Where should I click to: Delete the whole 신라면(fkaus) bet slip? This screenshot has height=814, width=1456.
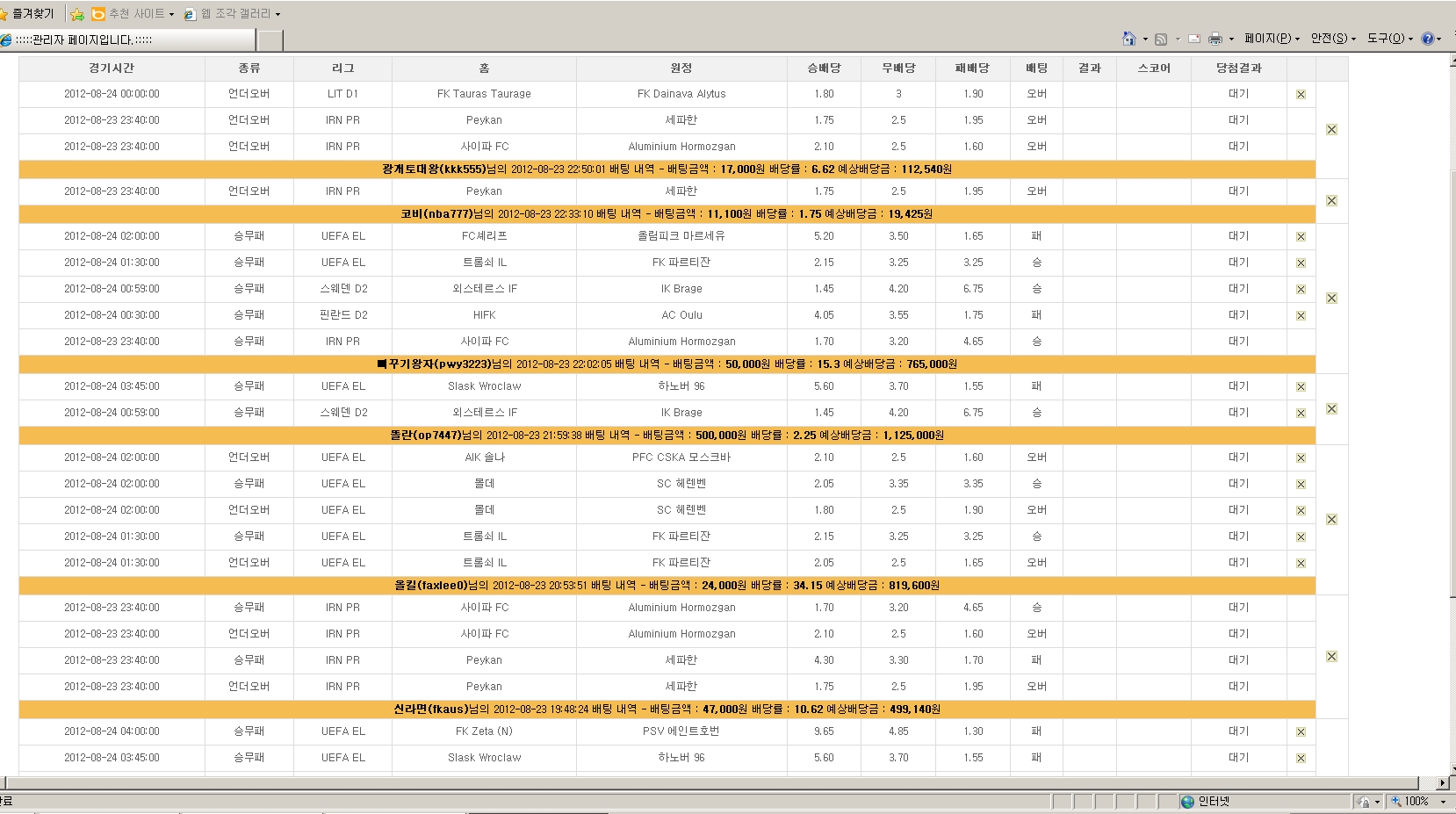pyautogui.click(x=1331, y=657)
